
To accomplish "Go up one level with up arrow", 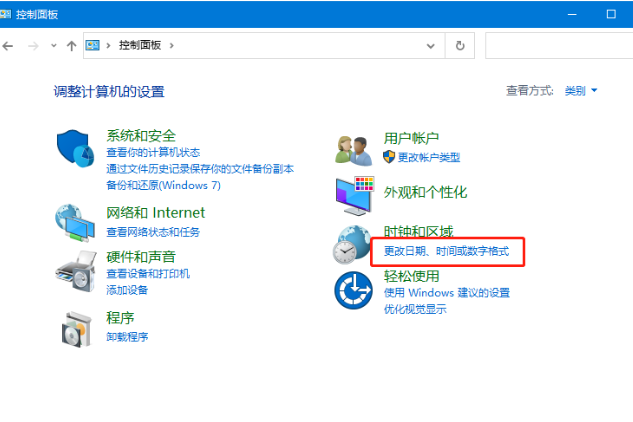I will tap(71, 46).
